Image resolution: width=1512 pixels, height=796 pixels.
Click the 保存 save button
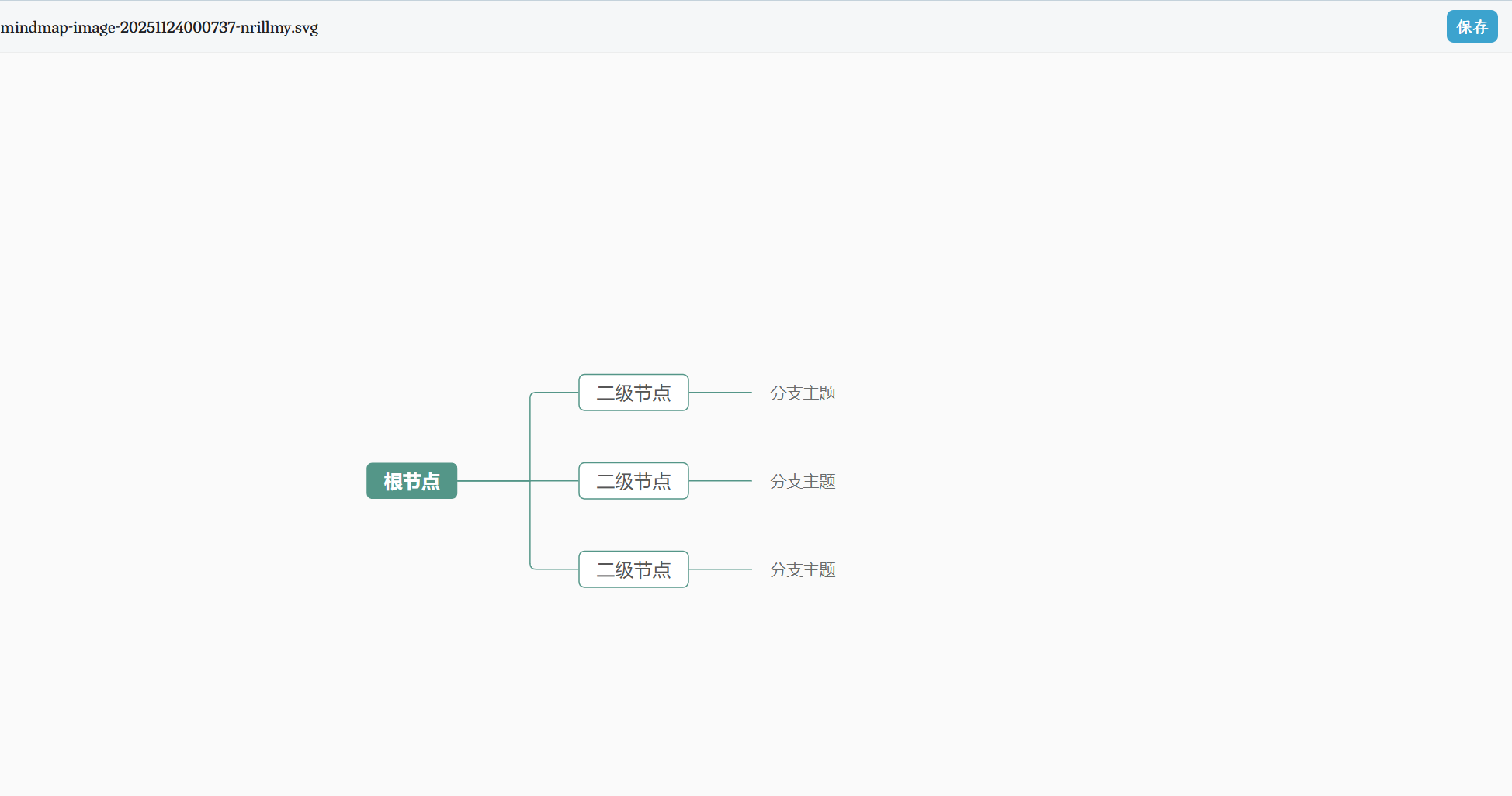[x=1472, y=27]
